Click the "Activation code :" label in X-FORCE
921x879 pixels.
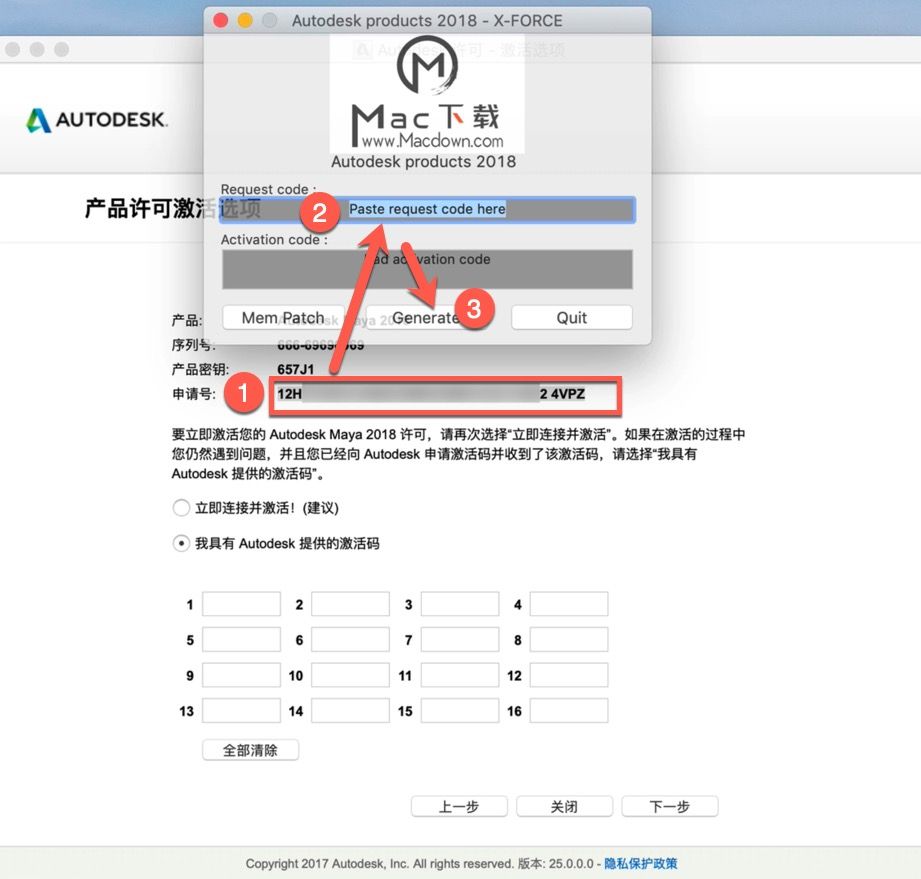click(274, 240)
